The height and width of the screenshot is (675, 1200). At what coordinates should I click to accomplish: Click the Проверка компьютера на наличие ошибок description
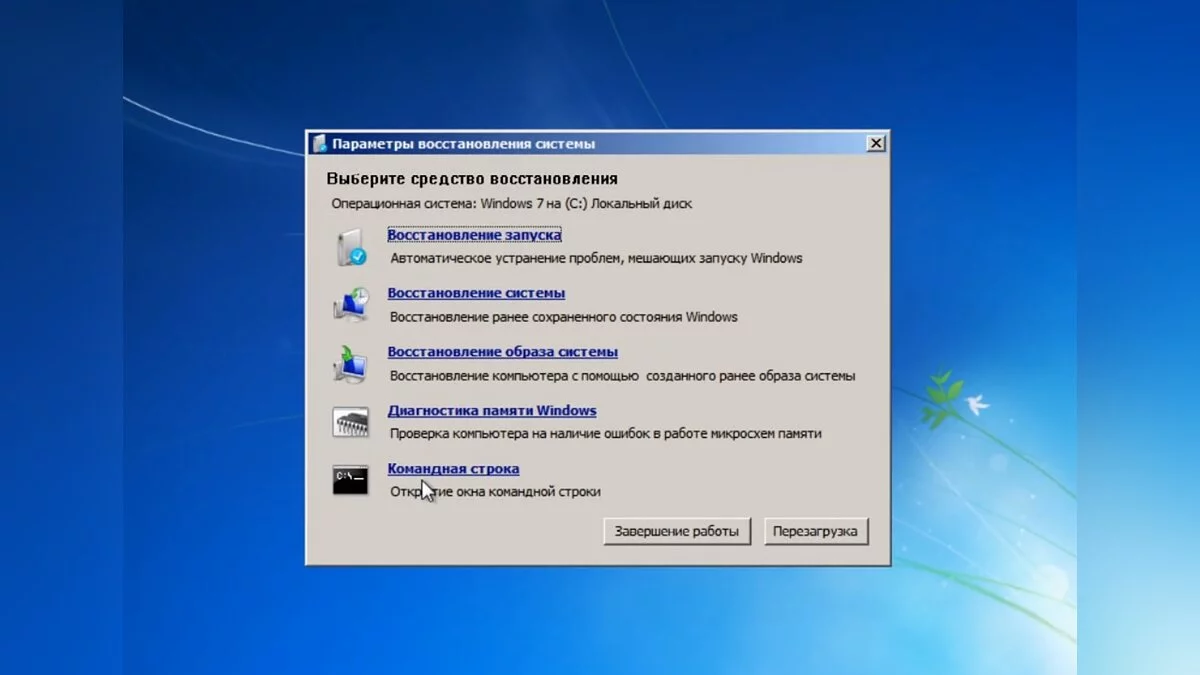(x=605, y=434)
